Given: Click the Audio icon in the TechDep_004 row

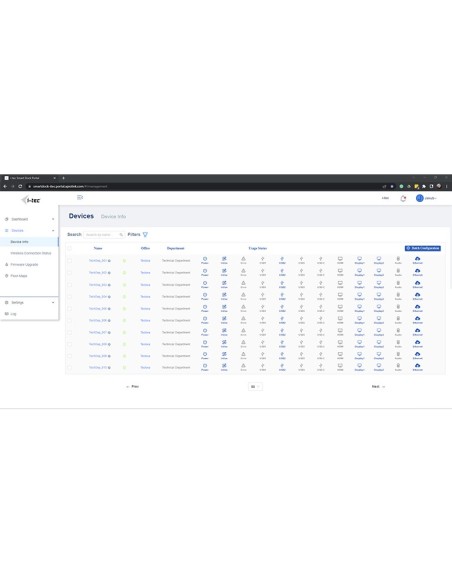Looking at the screenshot, I should (398, 295).
